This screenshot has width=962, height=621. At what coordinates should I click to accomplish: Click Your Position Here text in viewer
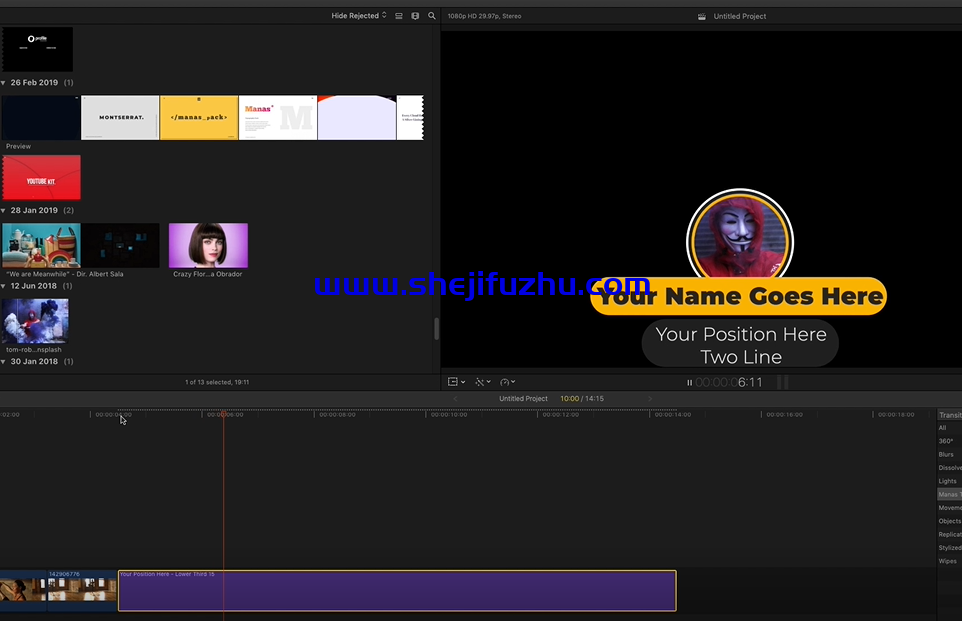[741, 334]
